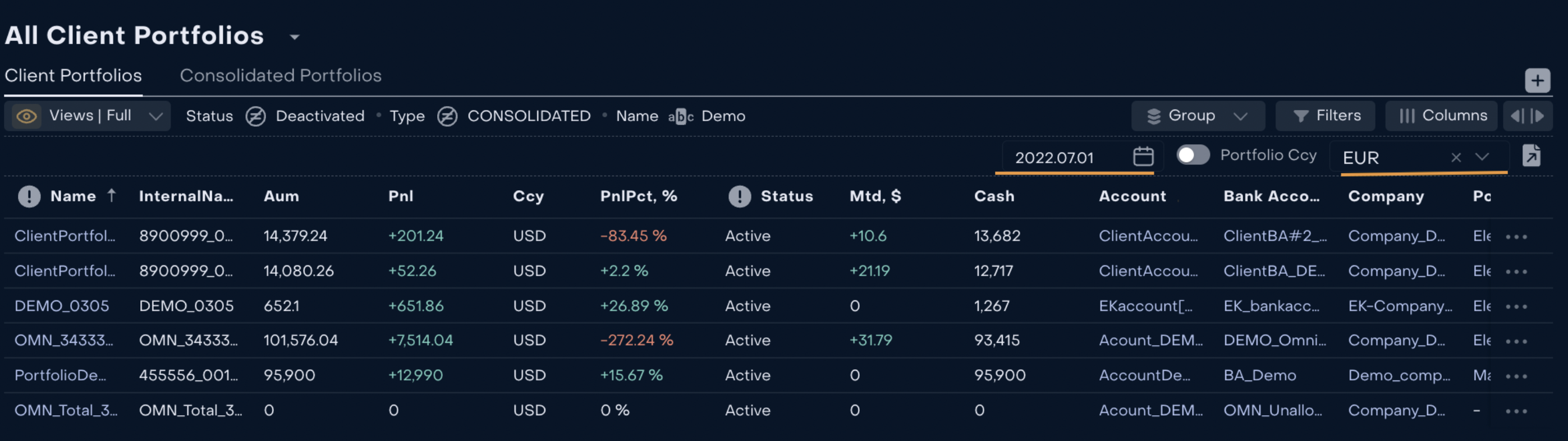Click the Views eye icon
1568x441 pixels.
click(x=26, y=116)
